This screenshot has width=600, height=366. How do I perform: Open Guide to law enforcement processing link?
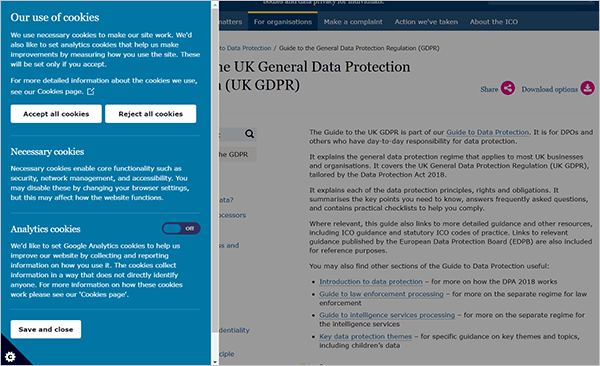coord(381,294)
